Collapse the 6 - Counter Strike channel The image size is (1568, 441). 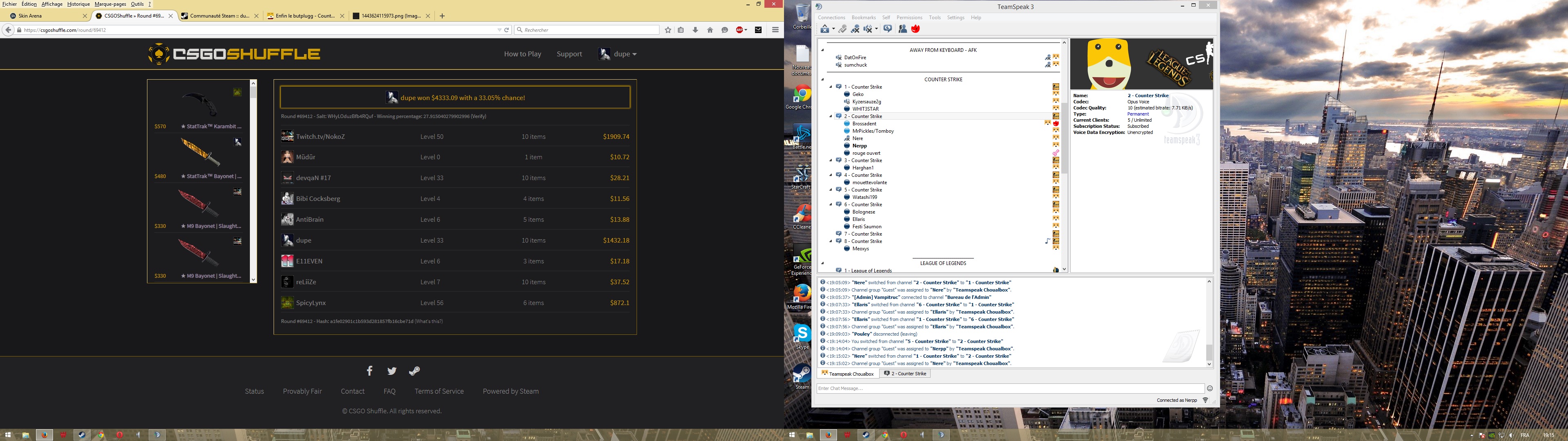831,205
